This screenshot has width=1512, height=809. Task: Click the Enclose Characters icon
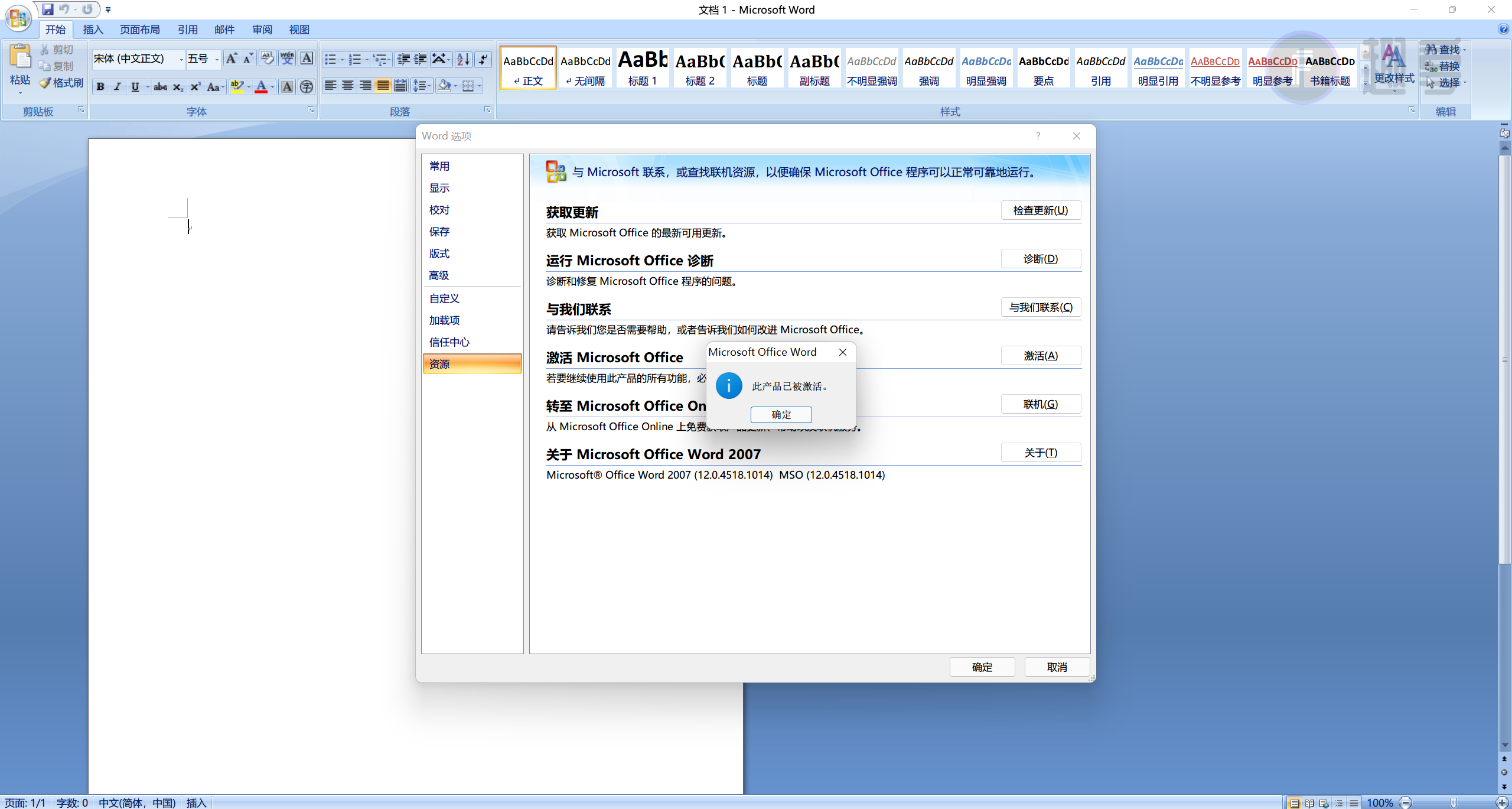tap(307, 87)
